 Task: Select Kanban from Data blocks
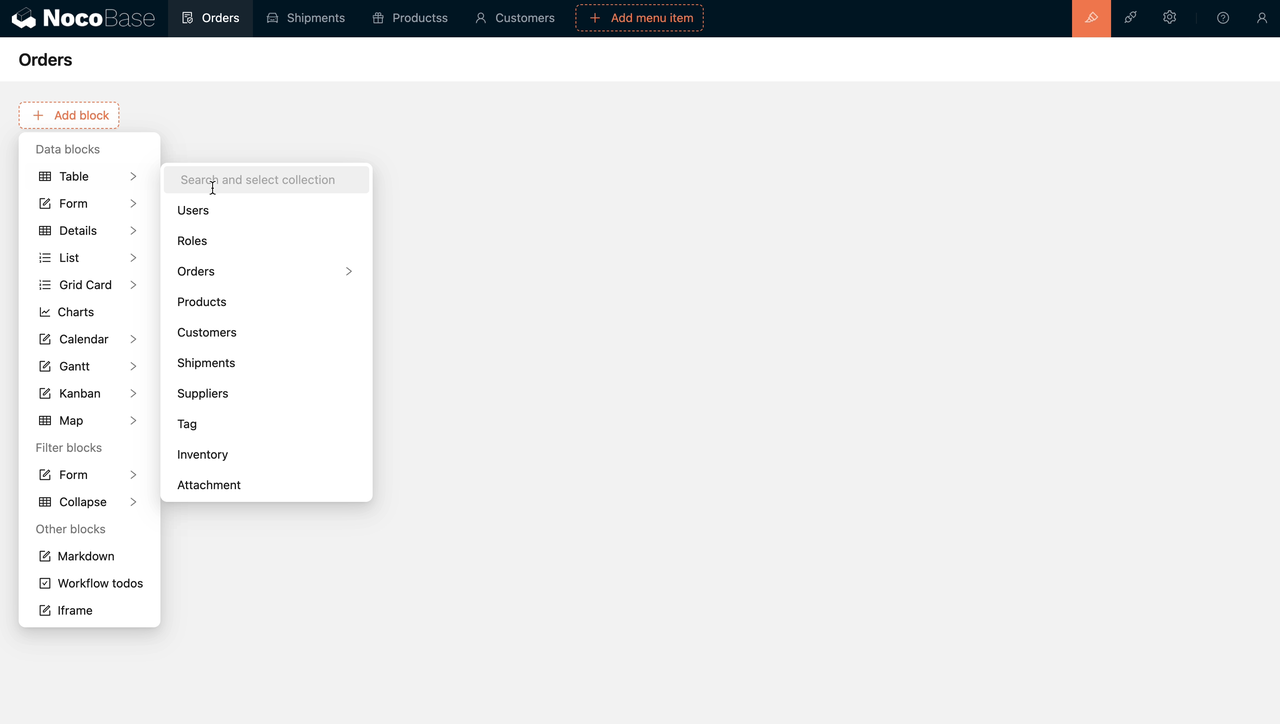coord(89,393)
